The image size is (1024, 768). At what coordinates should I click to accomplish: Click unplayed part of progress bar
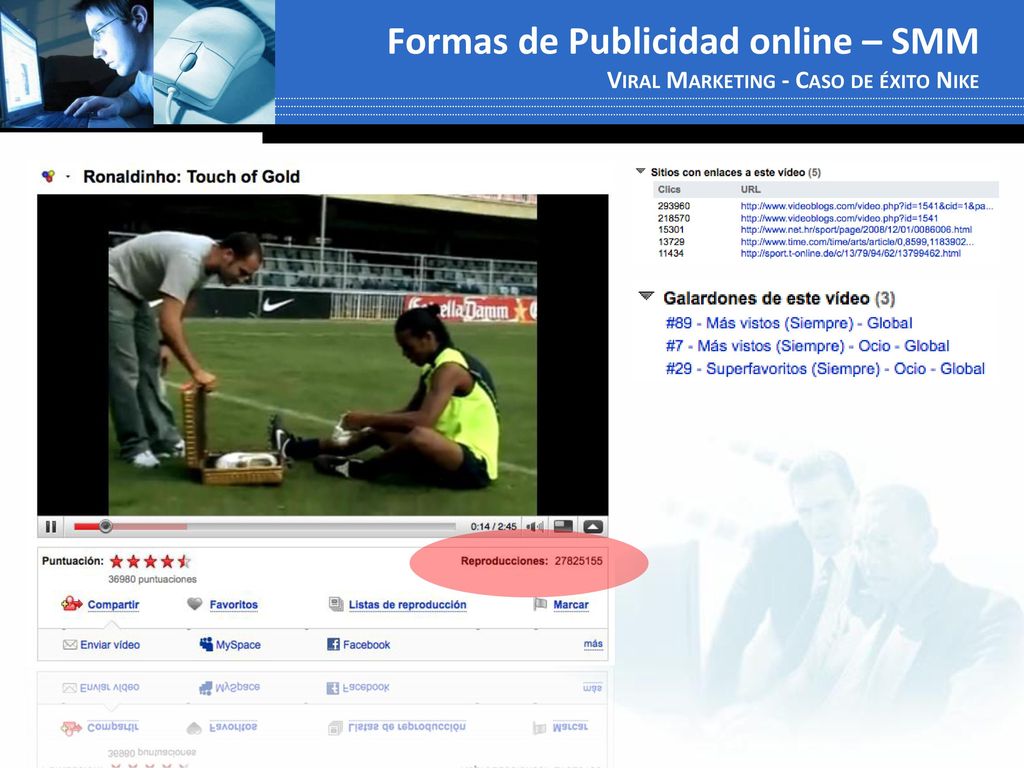320,526
